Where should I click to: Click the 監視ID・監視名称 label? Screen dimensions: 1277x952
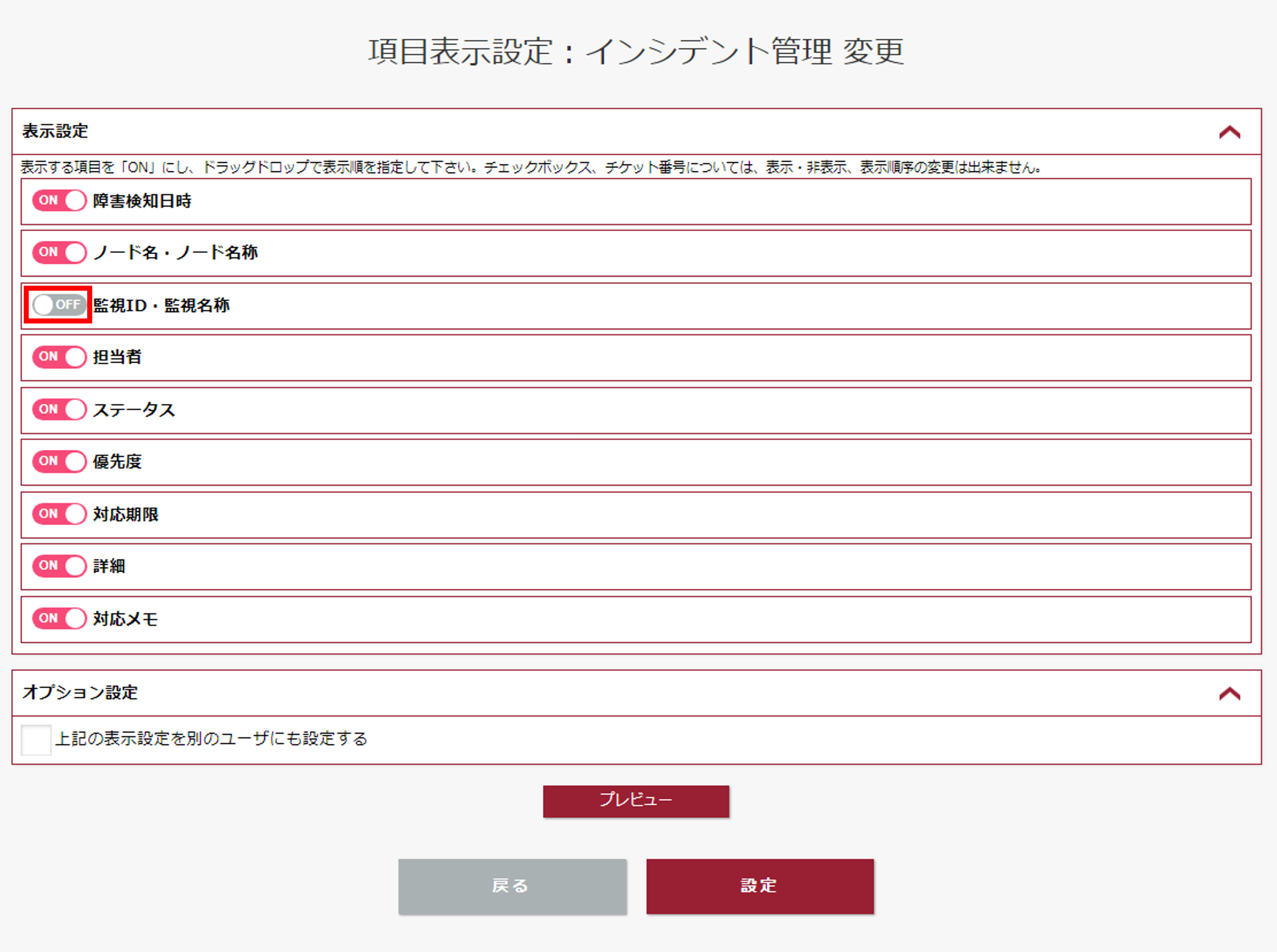(161, 305)
